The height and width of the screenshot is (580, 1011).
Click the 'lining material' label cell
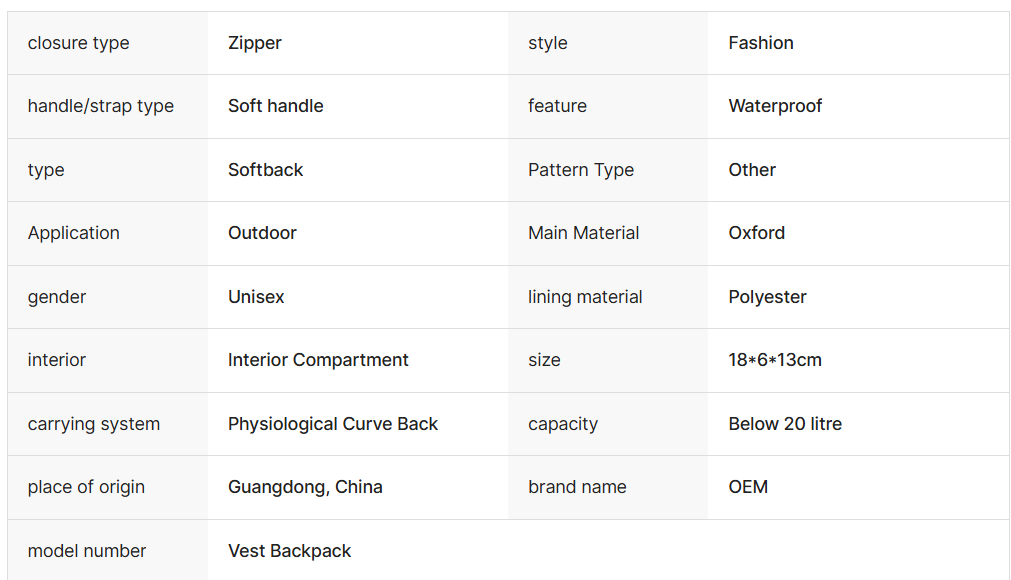[585, 297]
